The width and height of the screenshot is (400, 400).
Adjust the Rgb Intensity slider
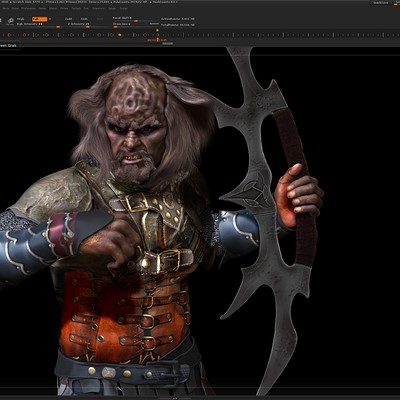click(39, 25)
